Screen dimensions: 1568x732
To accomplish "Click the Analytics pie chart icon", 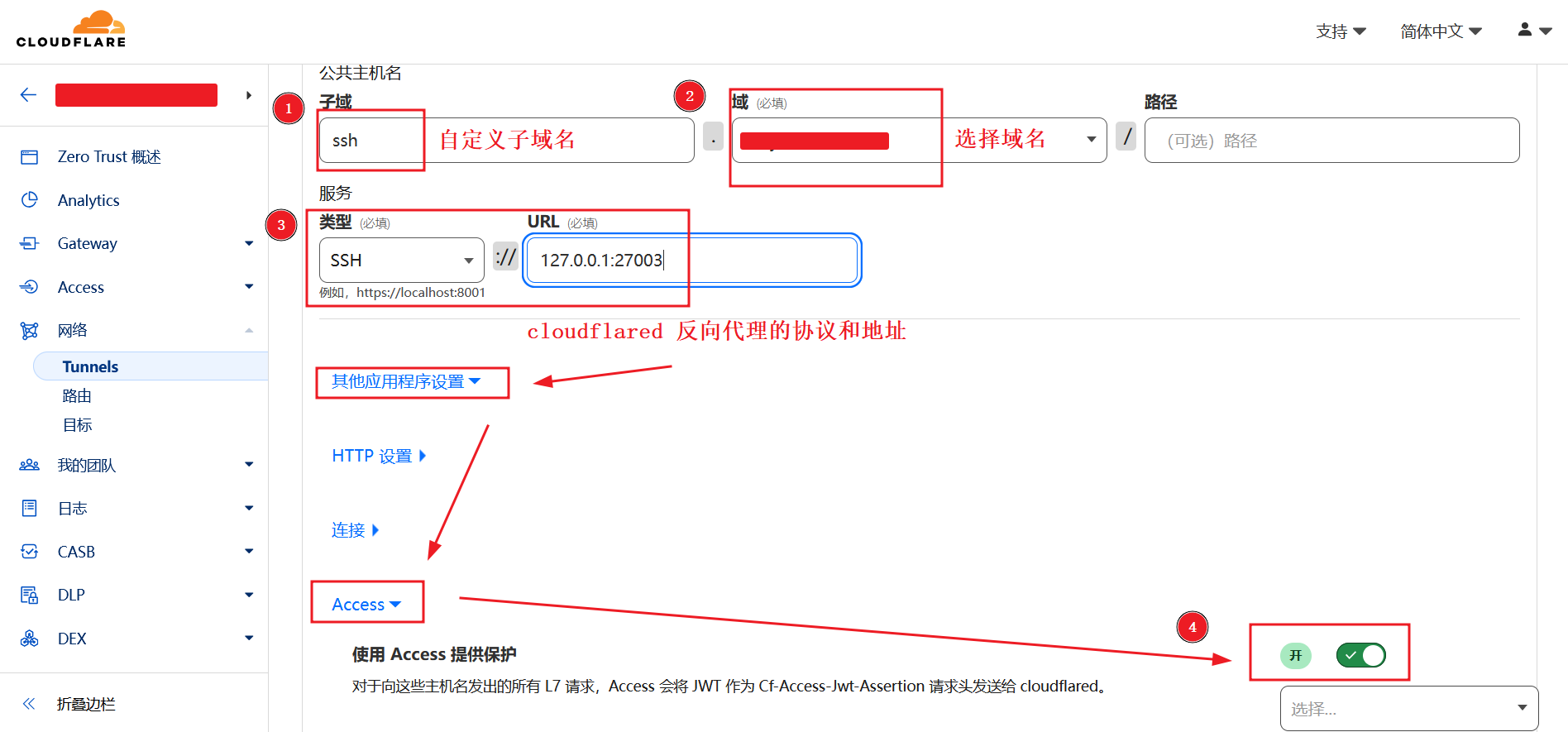I will click(30, 200).
